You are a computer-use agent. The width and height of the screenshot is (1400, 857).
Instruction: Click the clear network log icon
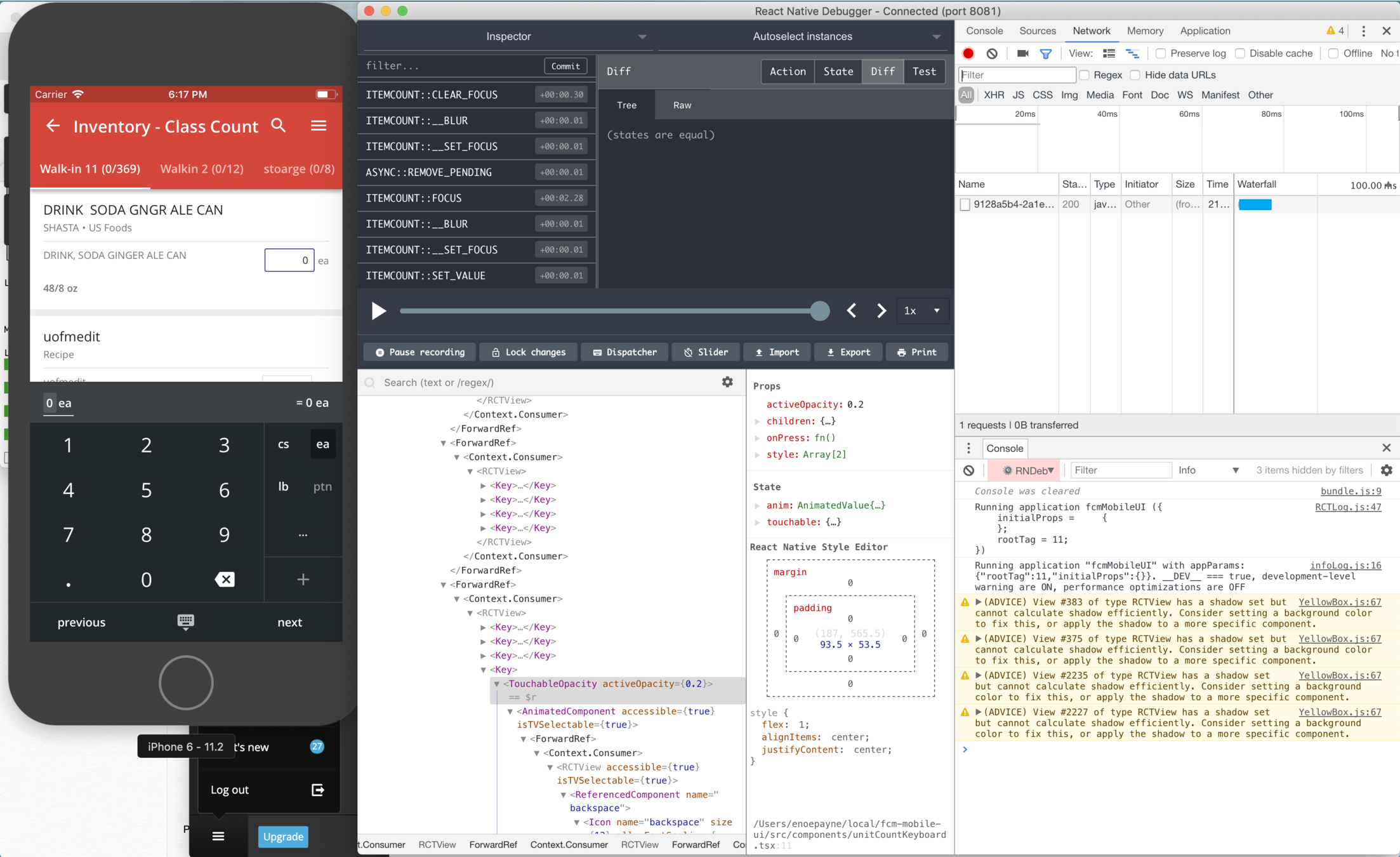992,53
